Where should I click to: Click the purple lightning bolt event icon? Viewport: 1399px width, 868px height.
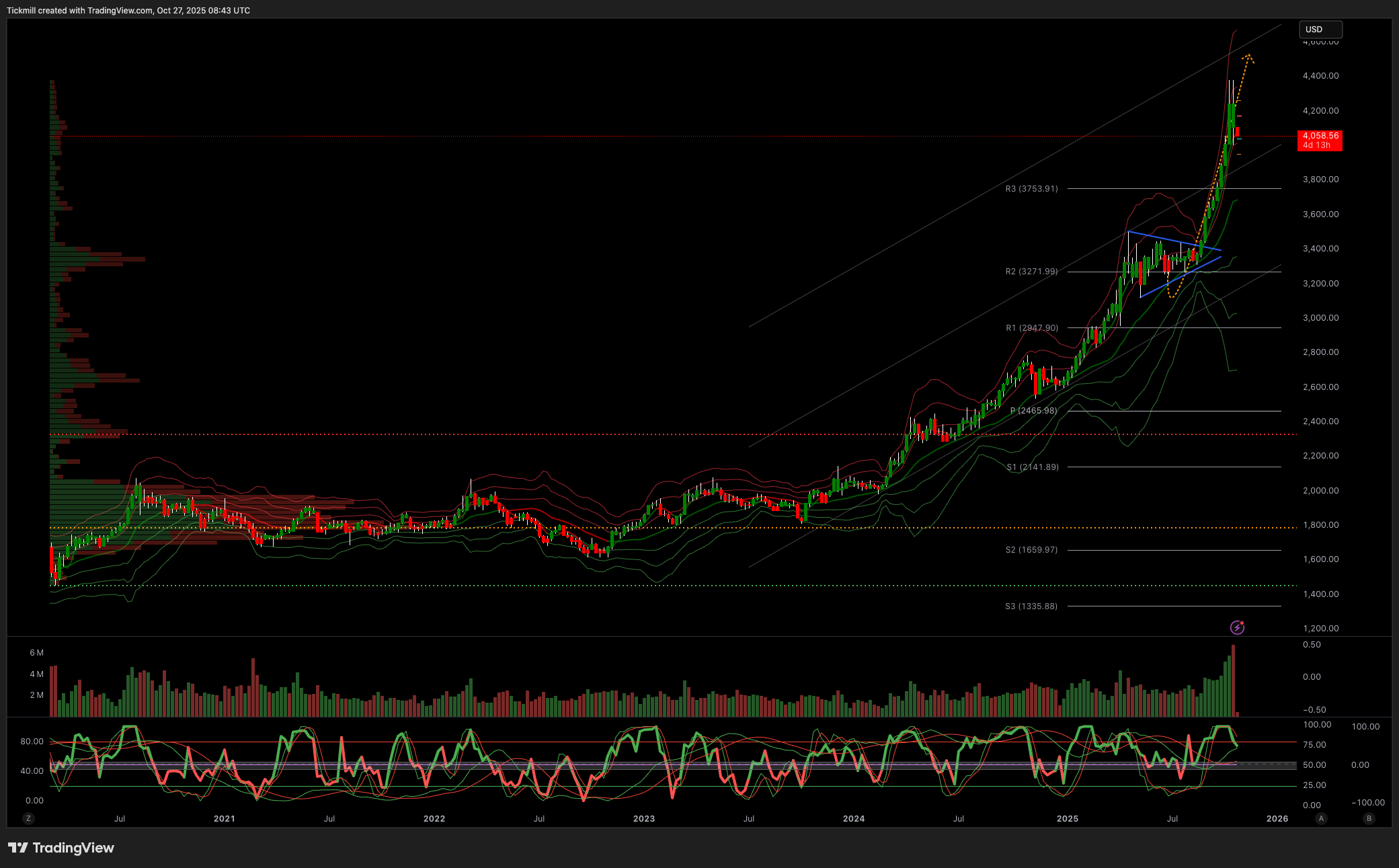tap(1237, 627)
